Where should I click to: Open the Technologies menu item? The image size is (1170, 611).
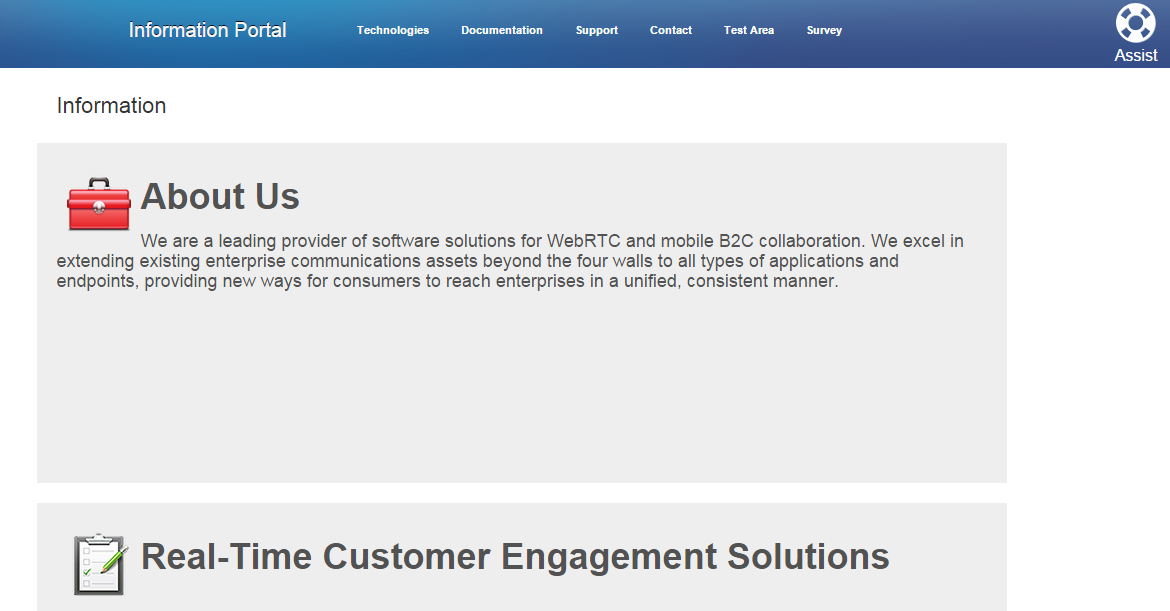coord(392,31)
